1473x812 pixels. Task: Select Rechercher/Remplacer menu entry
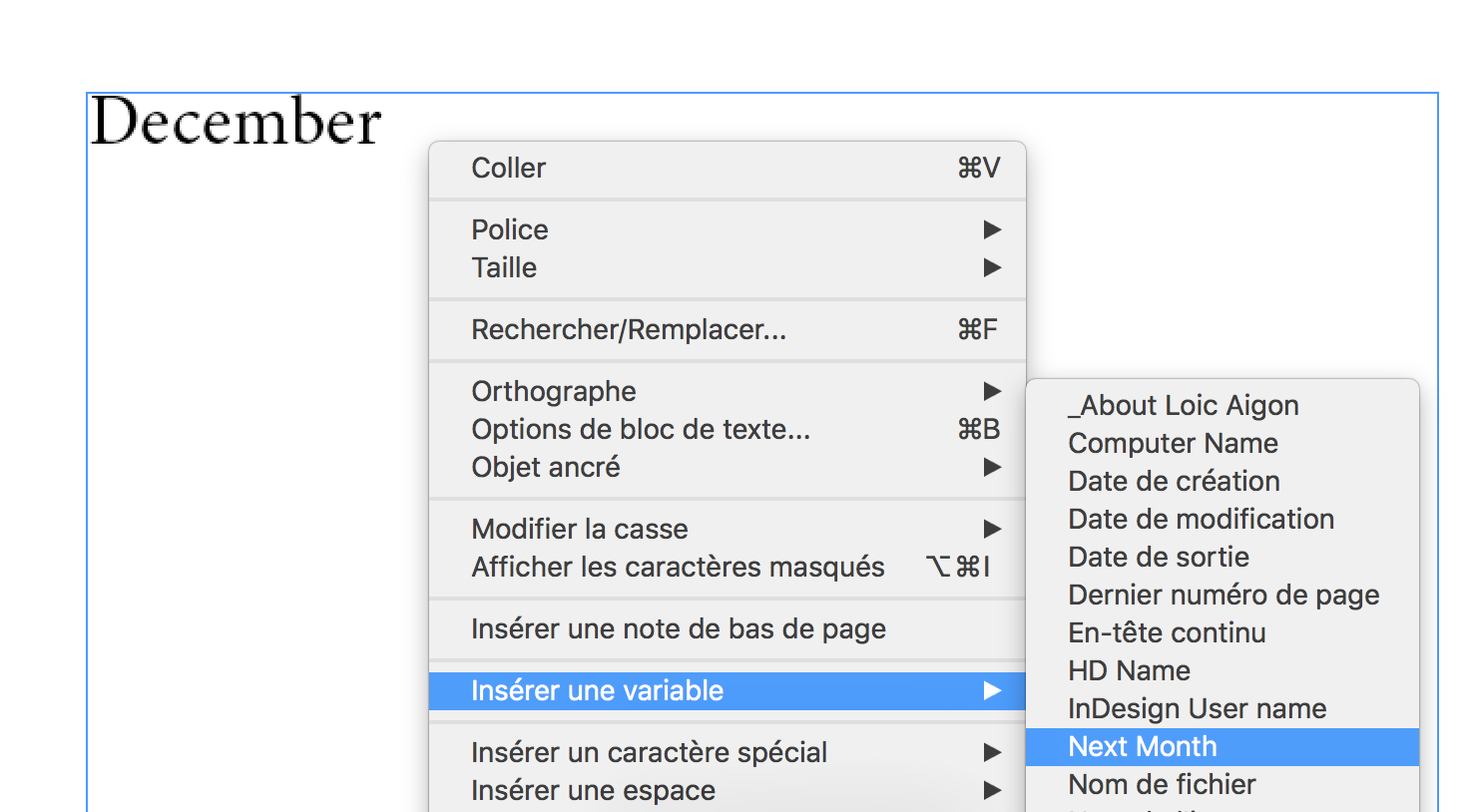[629, 329]
